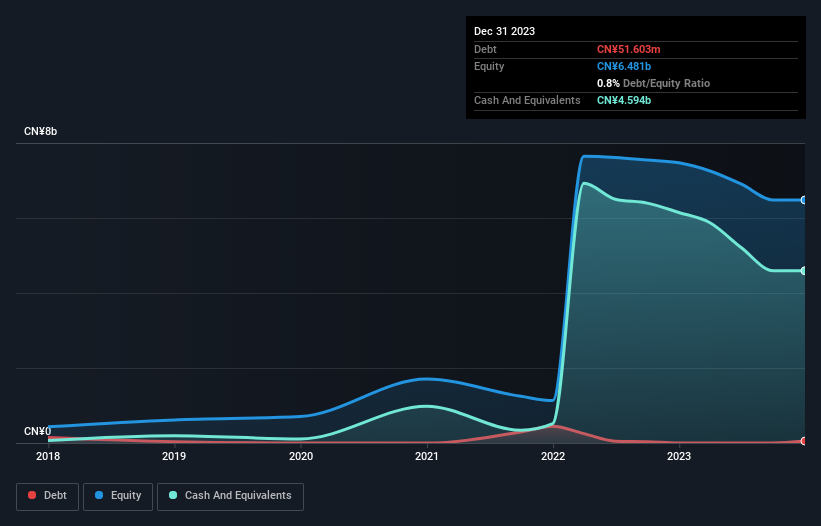This screenshot has width=821, height=526.
Task: Click the 2020 x-axis label
Action: (301, 456)
